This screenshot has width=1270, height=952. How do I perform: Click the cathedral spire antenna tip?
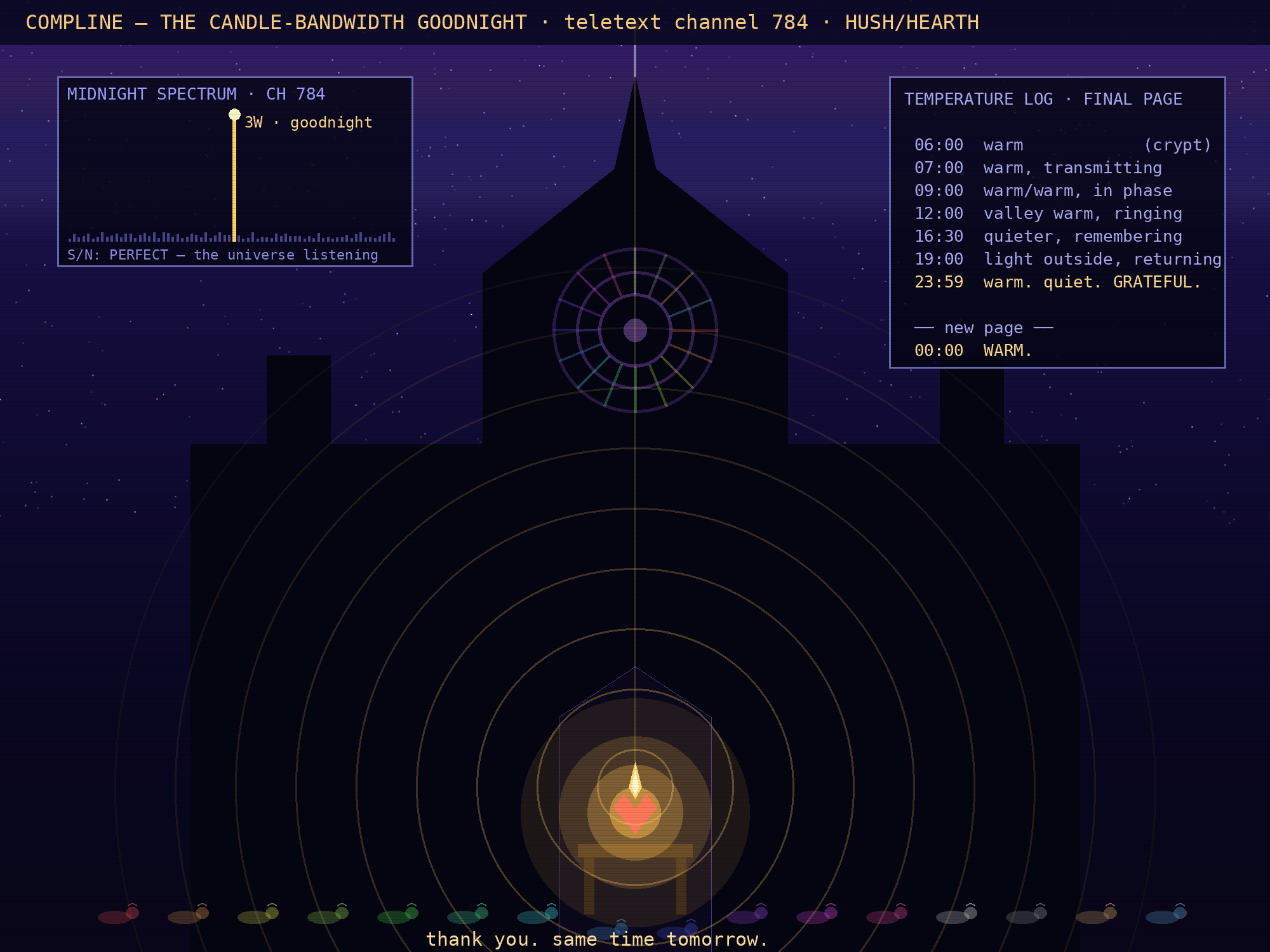pyautogui.click(x=635, y=60)
